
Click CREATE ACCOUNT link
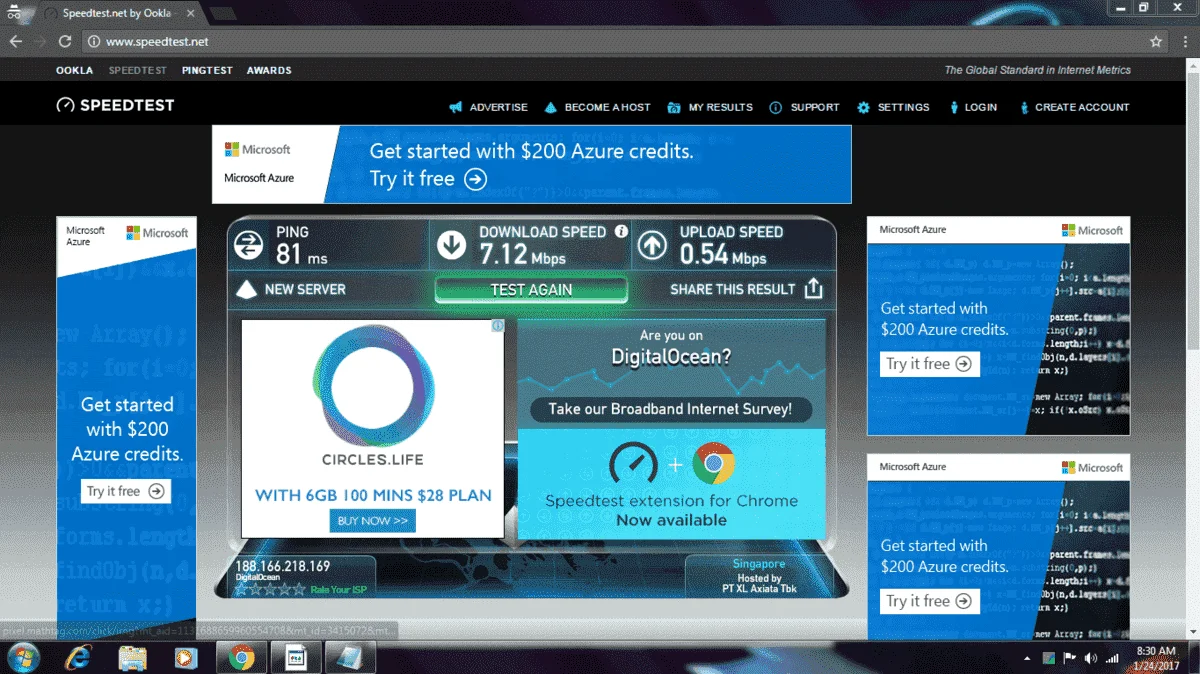(x=1082, y=107)
